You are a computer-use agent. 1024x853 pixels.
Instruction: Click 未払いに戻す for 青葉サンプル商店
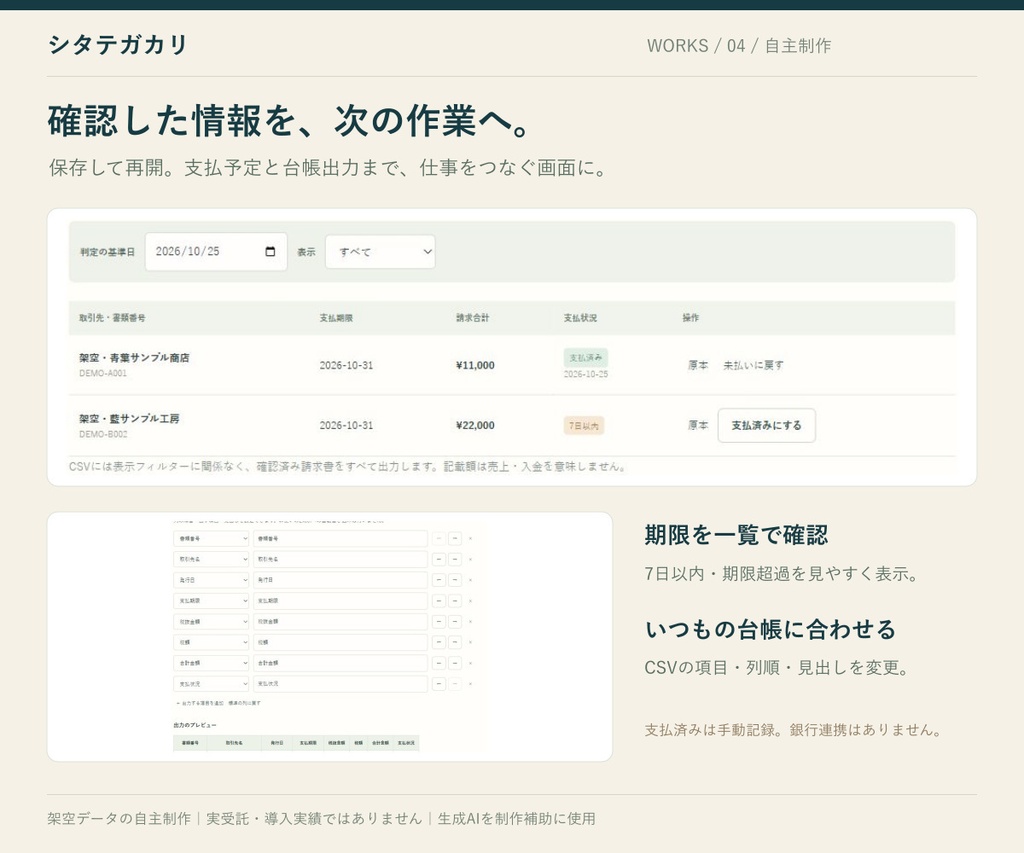click(753, 365)
